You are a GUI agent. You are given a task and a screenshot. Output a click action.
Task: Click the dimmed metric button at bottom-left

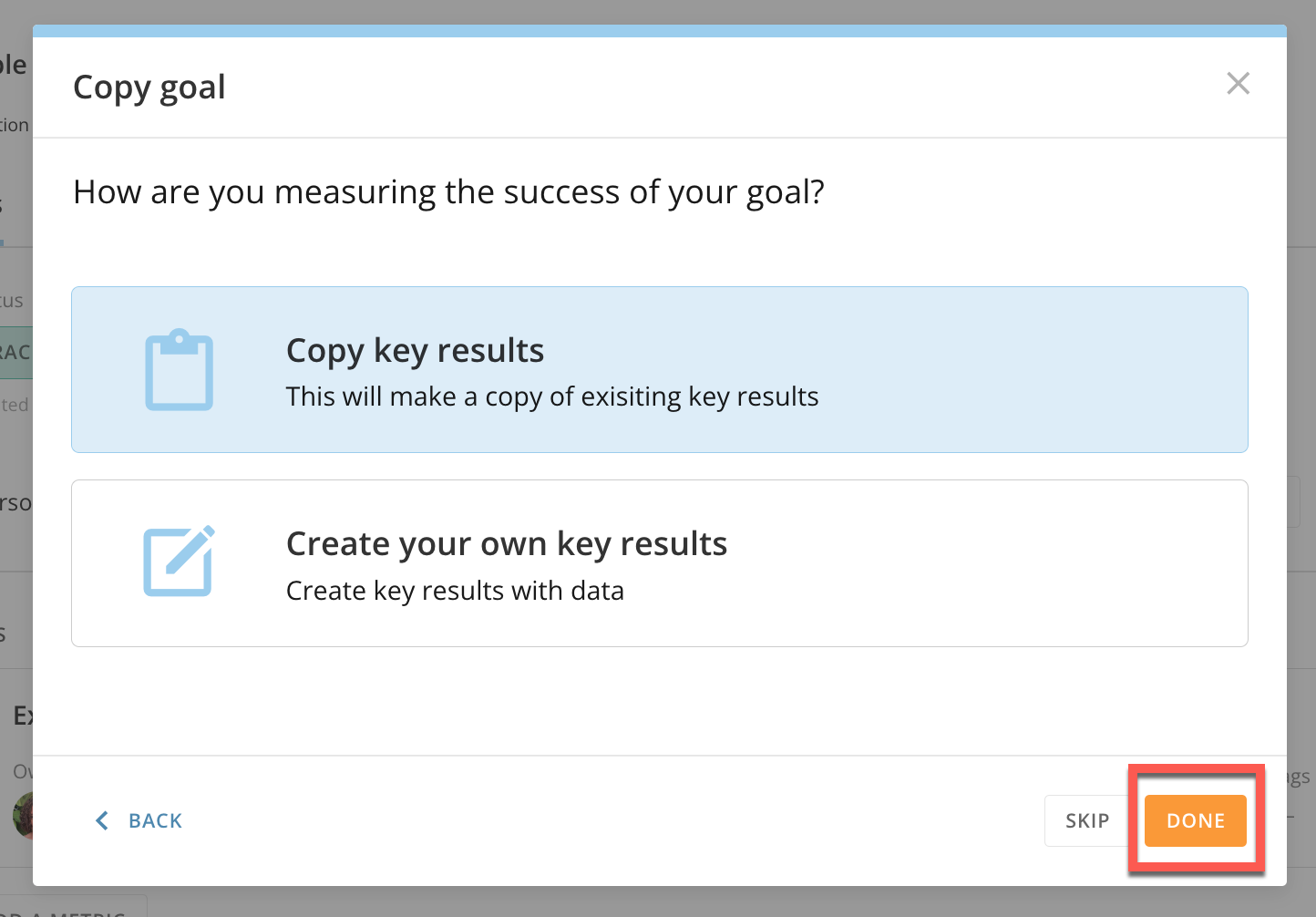coord(73,908)
